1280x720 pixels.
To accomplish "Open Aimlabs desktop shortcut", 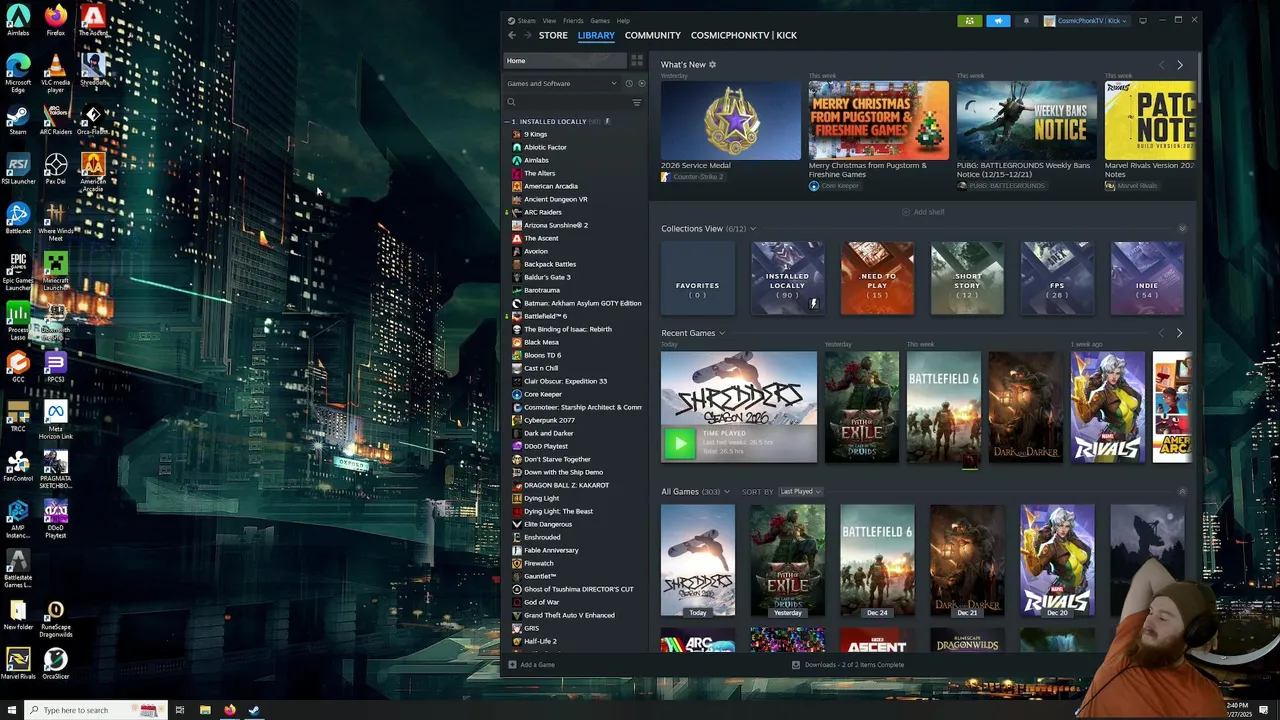I will coord(18,20).
